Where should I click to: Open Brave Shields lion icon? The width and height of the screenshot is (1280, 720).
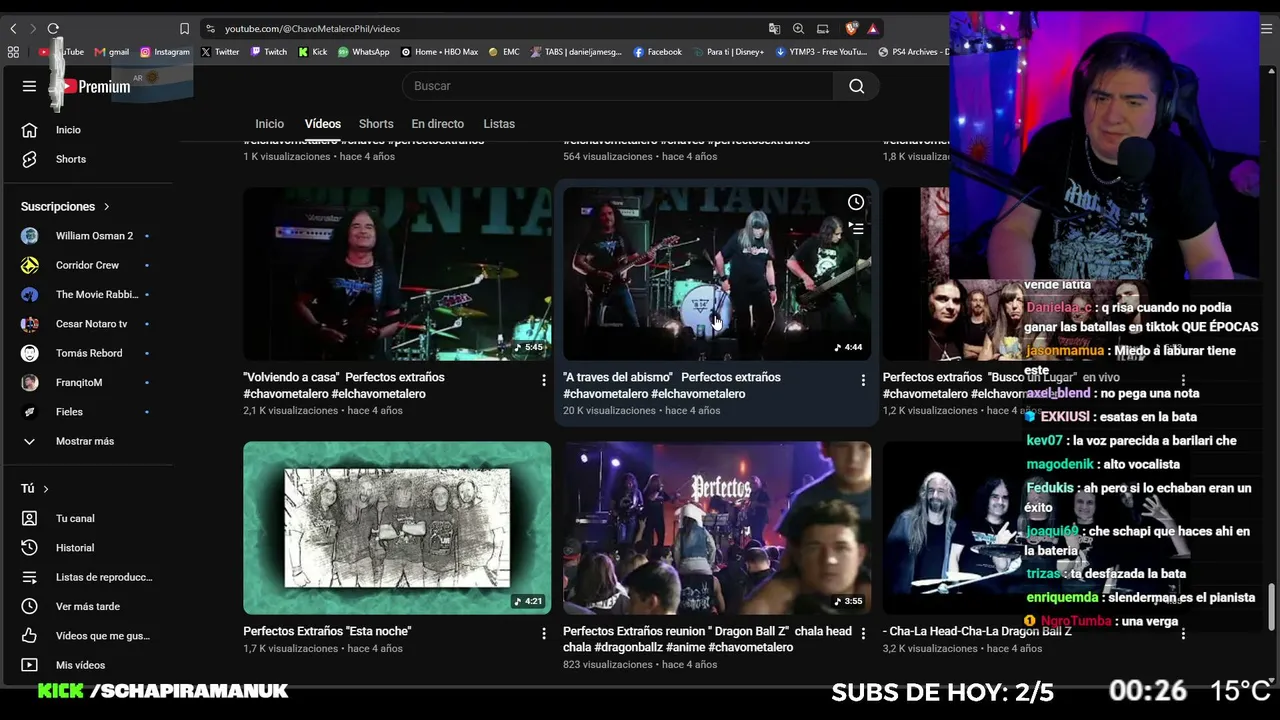pos(851,29)
